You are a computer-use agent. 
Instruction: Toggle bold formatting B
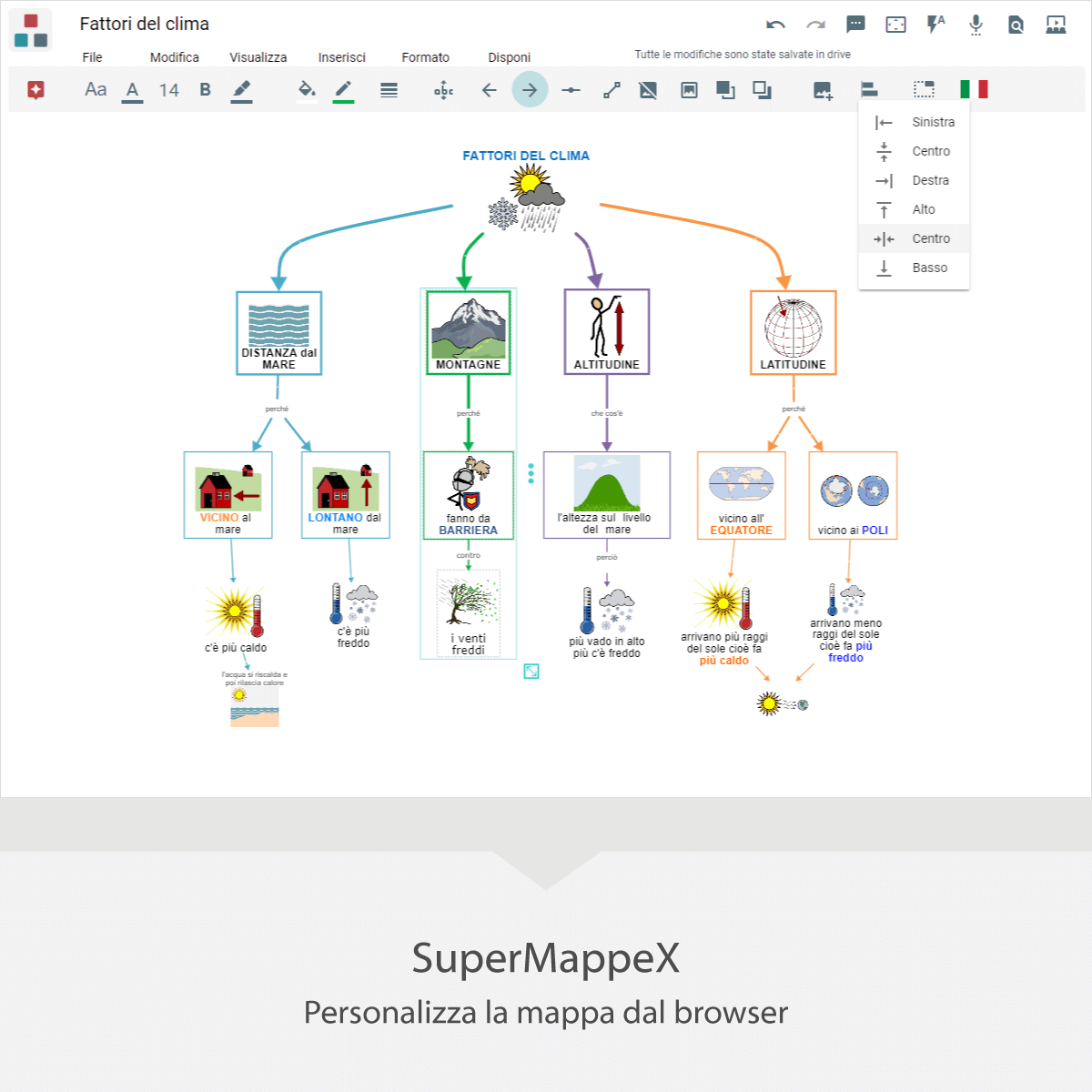[x=206, y=89]
